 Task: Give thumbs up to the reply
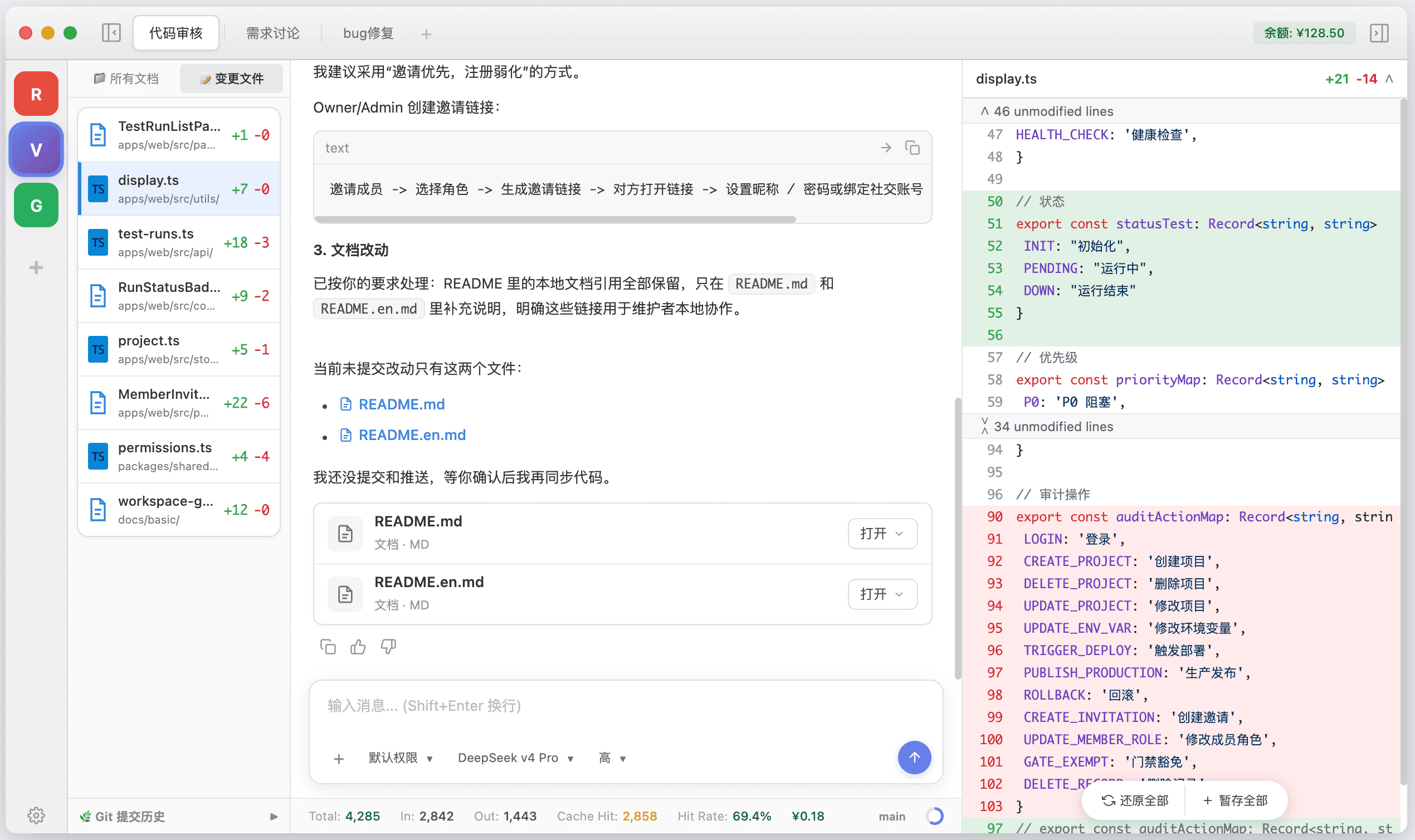[358, 646]
